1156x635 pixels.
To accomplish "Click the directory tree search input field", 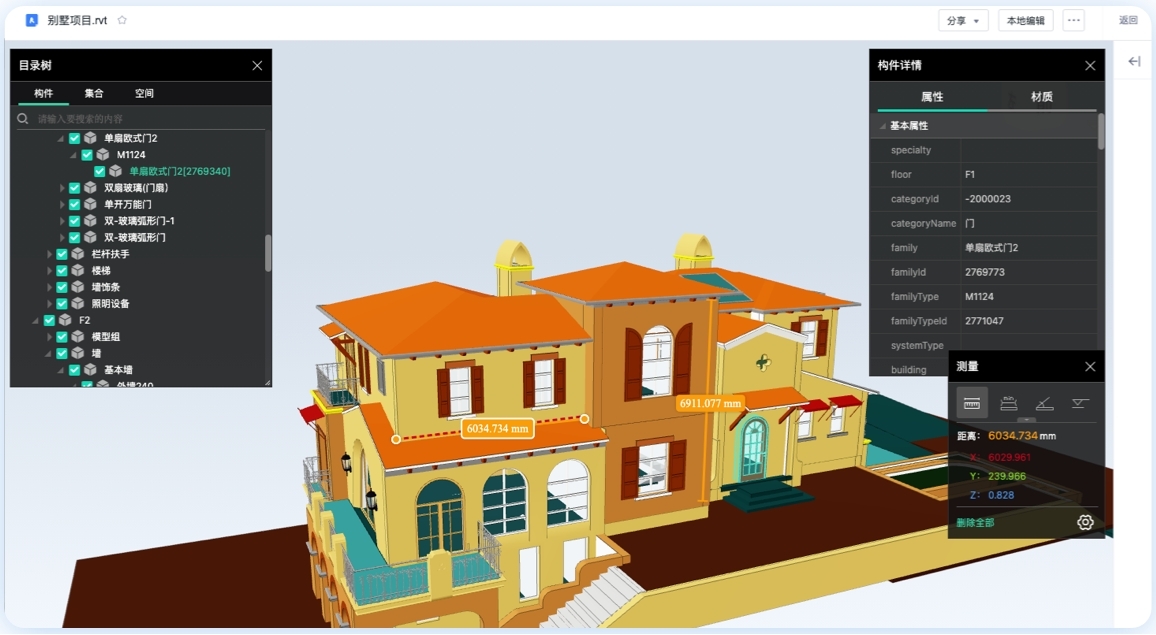I will point(140,119).
